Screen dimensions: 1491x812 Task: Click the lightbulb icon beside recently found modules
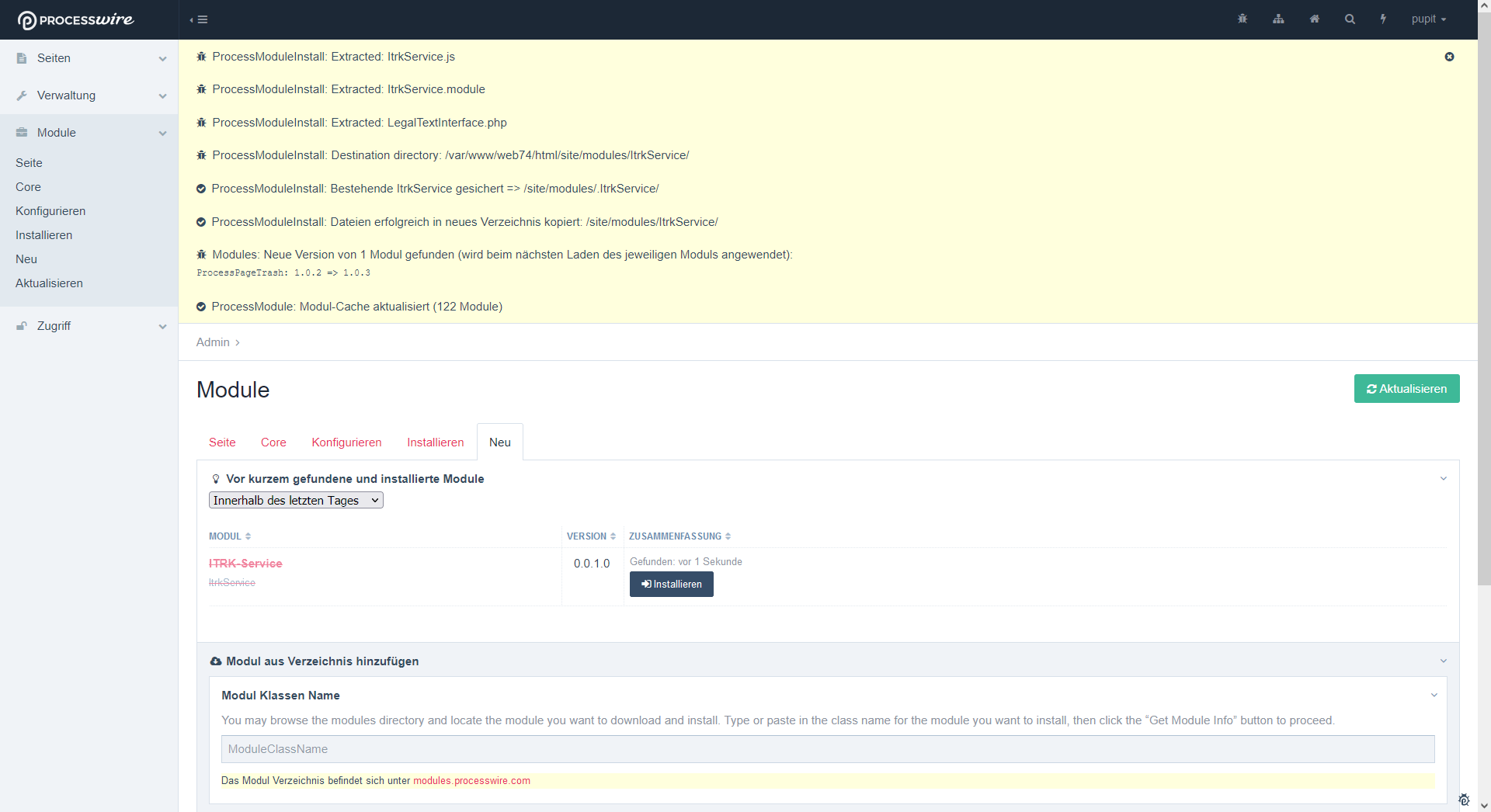216,479
